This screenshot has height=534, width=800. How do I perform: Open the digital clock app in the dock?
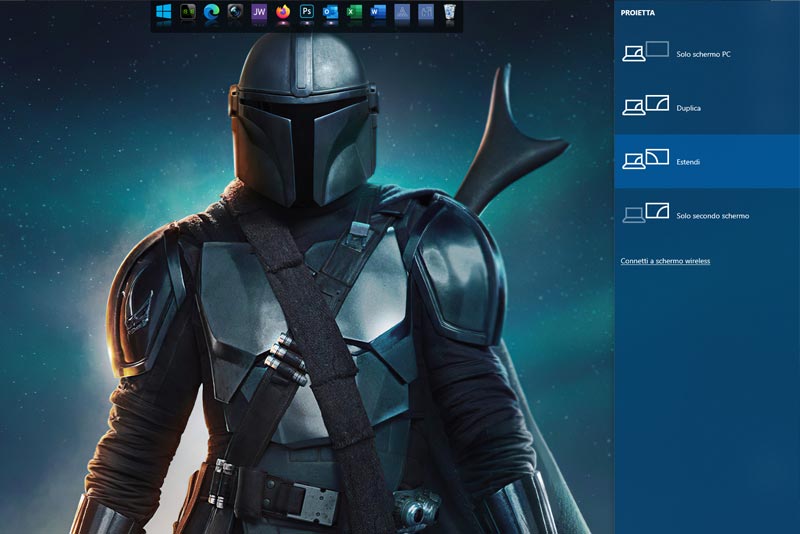click(x=188, y=12)
